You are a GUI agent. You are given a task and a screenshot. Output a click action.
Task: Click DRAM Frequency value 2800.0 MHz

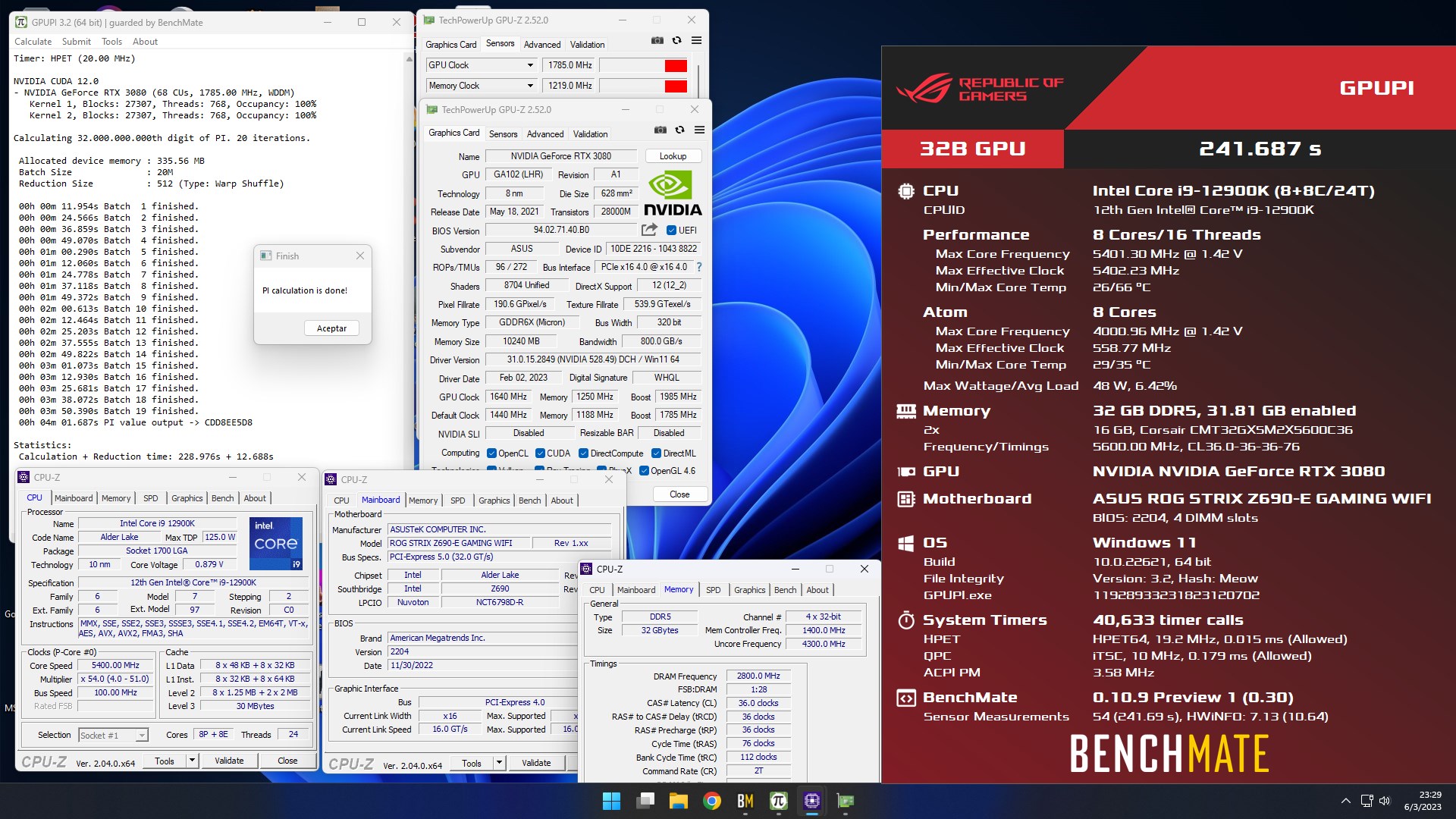pos(758,676)
